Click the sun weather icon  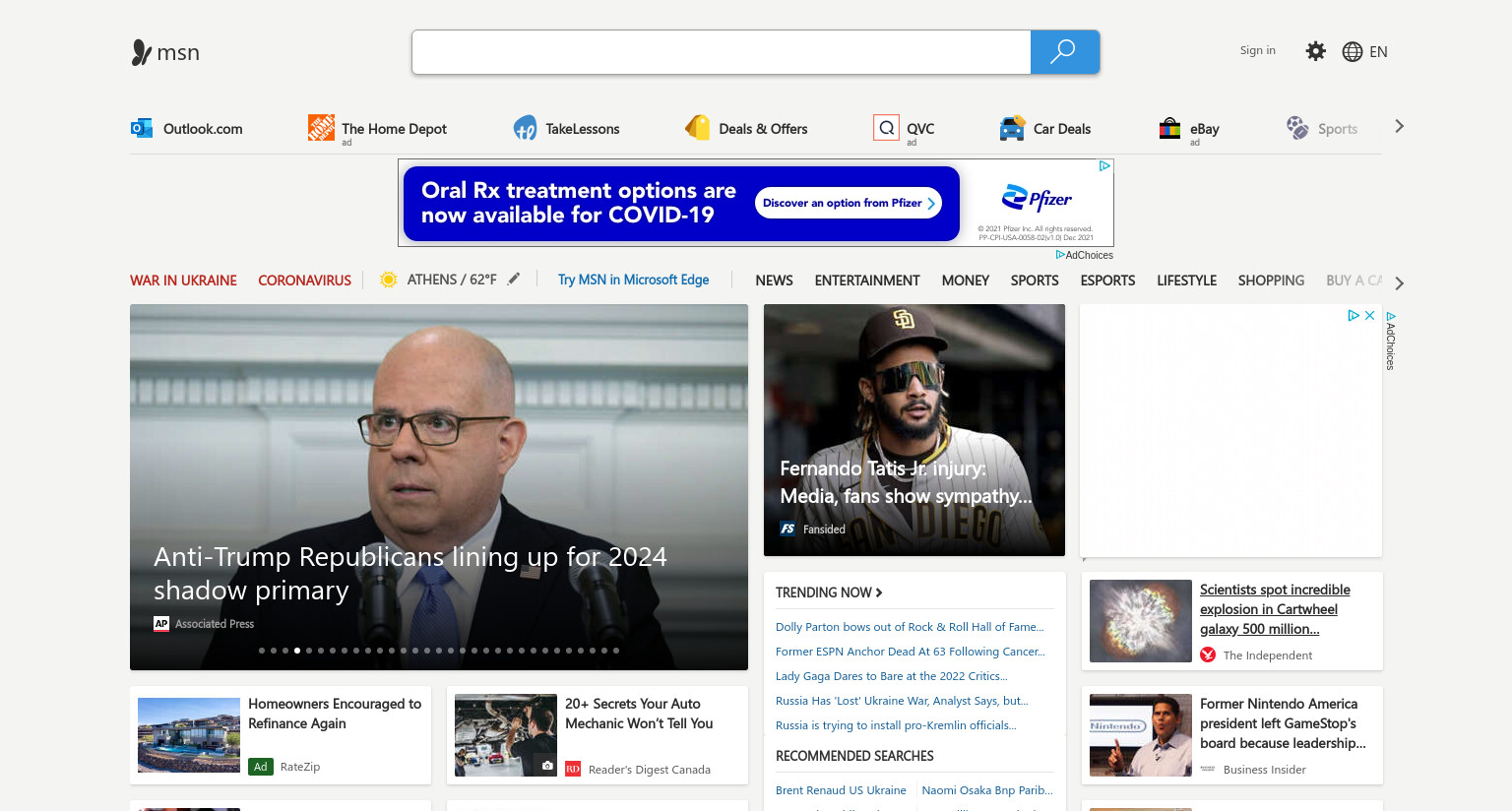[x=389, y=280]
